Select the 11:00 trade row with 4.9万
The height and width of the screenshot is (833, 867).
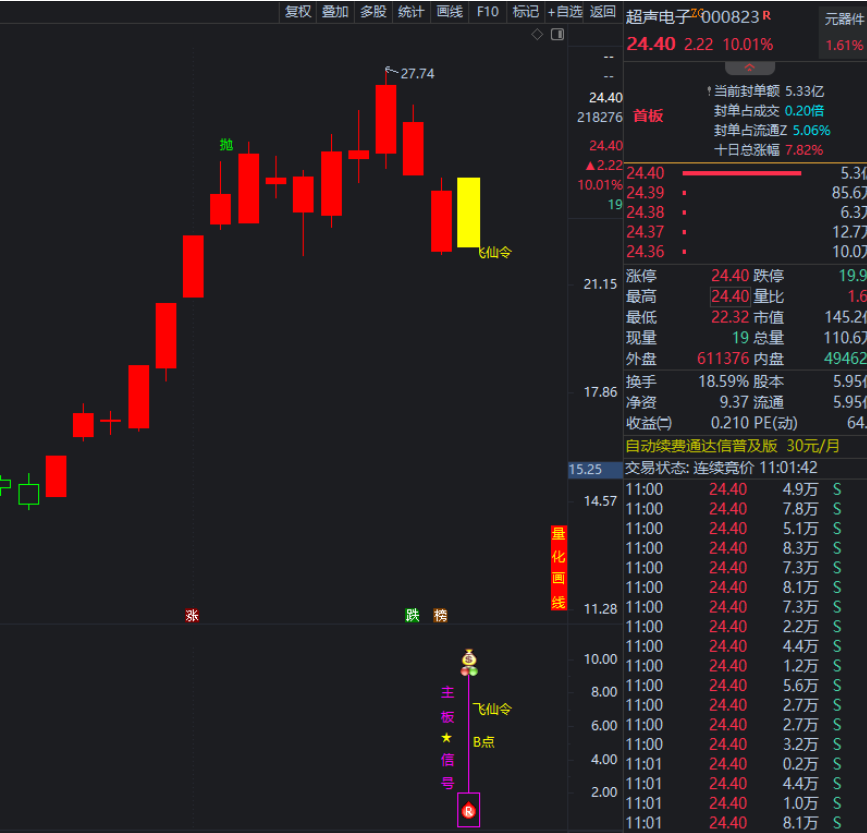coord(746,490)
